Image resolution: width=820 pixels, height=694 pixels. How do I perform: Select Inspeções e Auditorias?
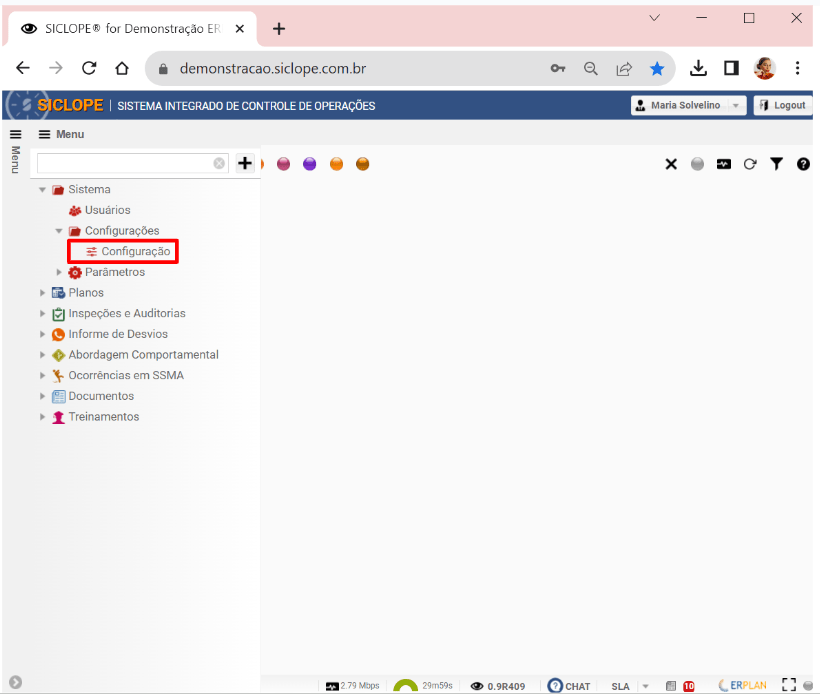[127, 313]
